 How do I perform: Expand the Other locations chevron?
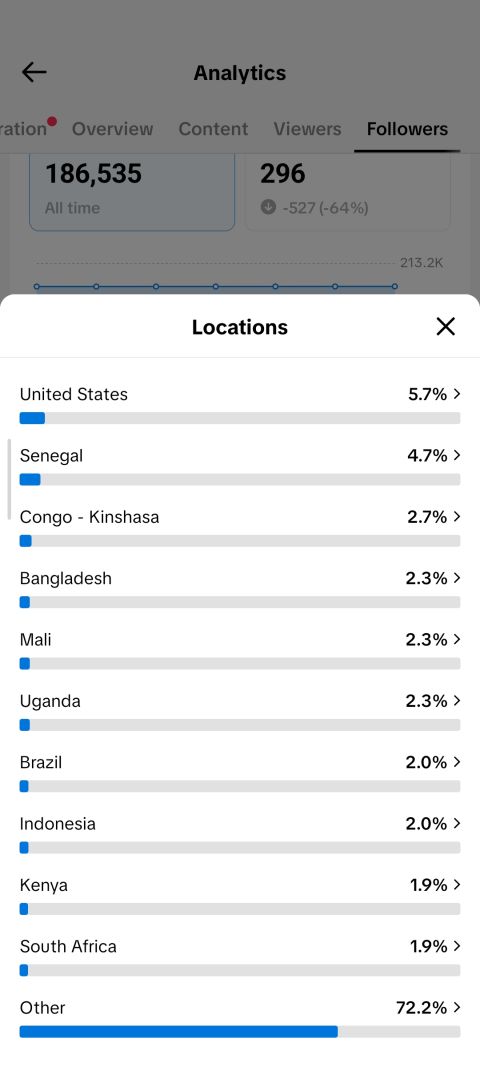click(x=457, y=1007)
